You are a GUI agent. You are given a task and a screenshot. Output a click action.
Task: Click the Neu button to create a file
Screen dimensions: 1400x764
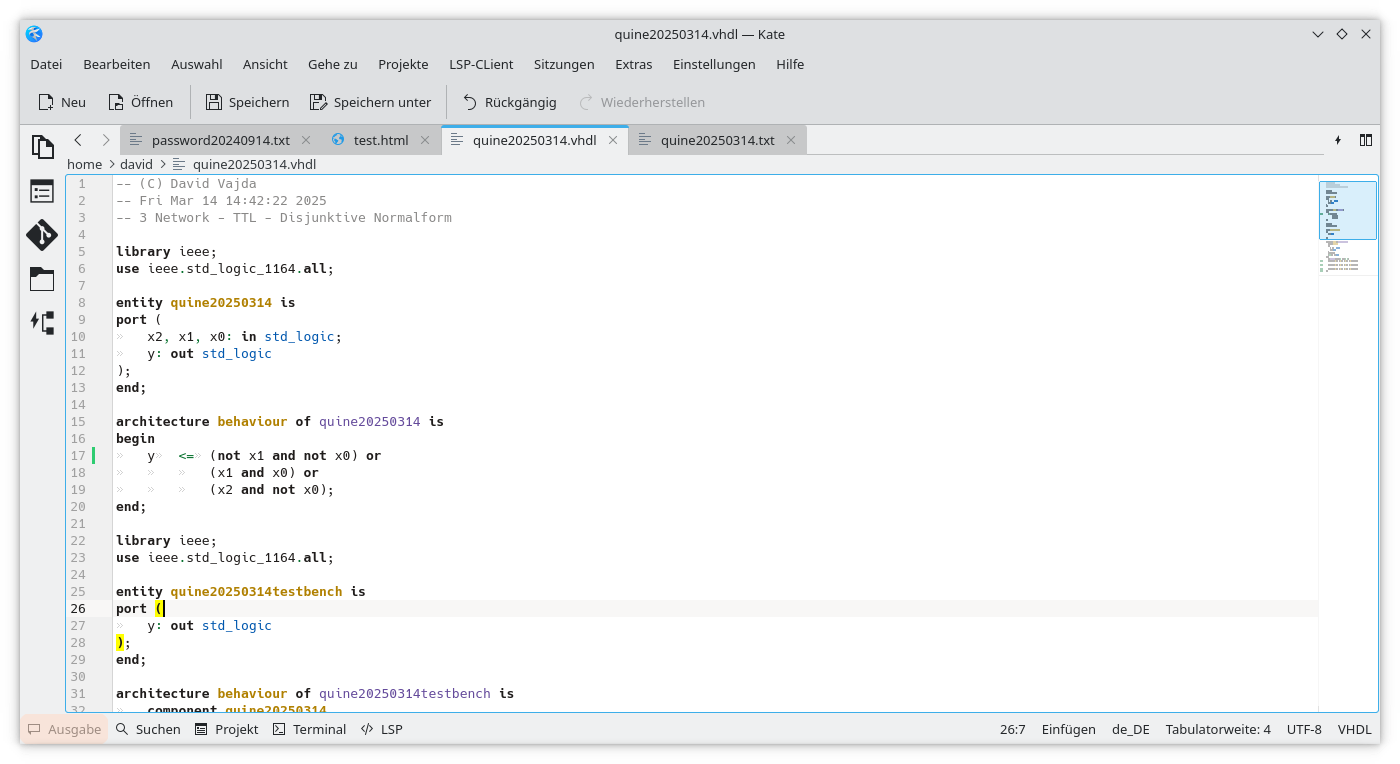click(x=61, y=101)
